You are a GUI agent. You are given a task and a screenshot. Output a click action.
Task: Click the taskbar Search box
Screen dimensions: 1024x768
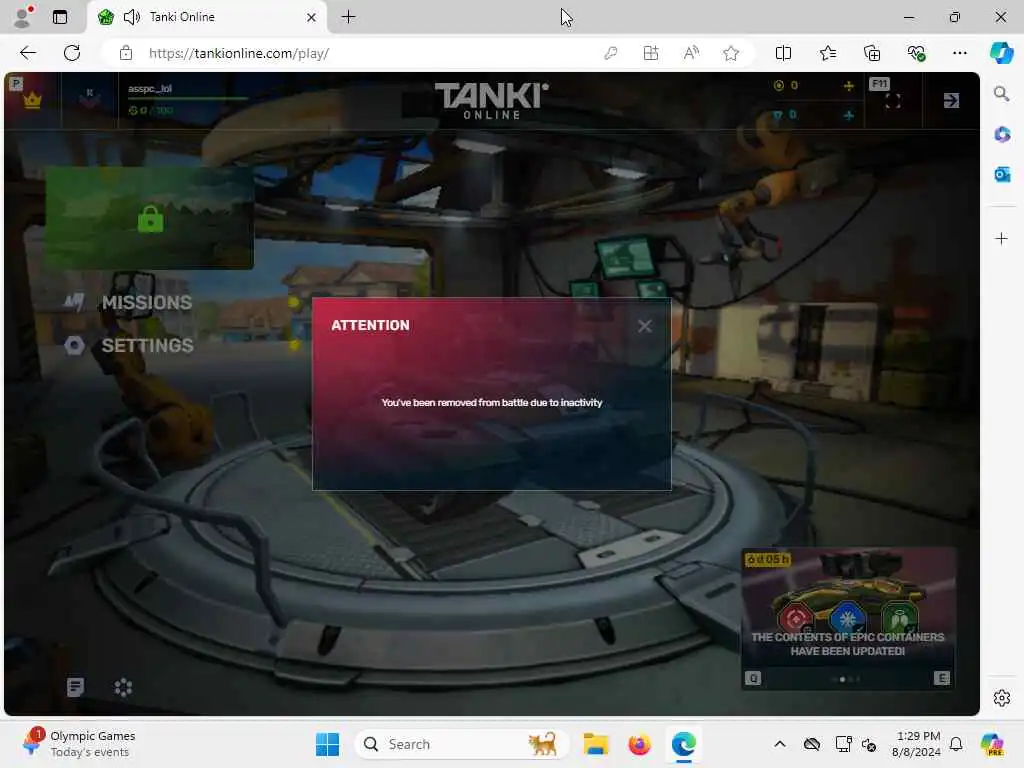[x=461, y=744]
